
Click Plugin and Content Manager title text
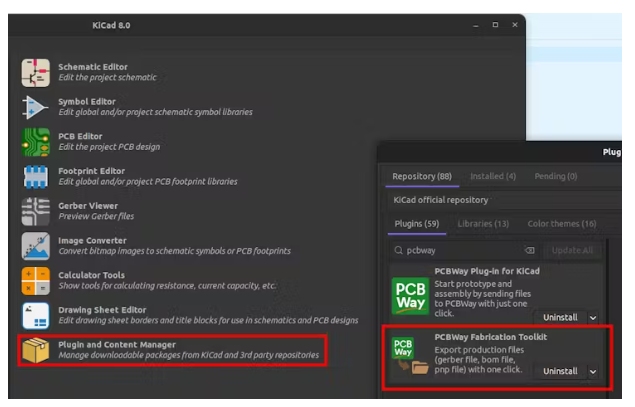[x=117, y=345]
